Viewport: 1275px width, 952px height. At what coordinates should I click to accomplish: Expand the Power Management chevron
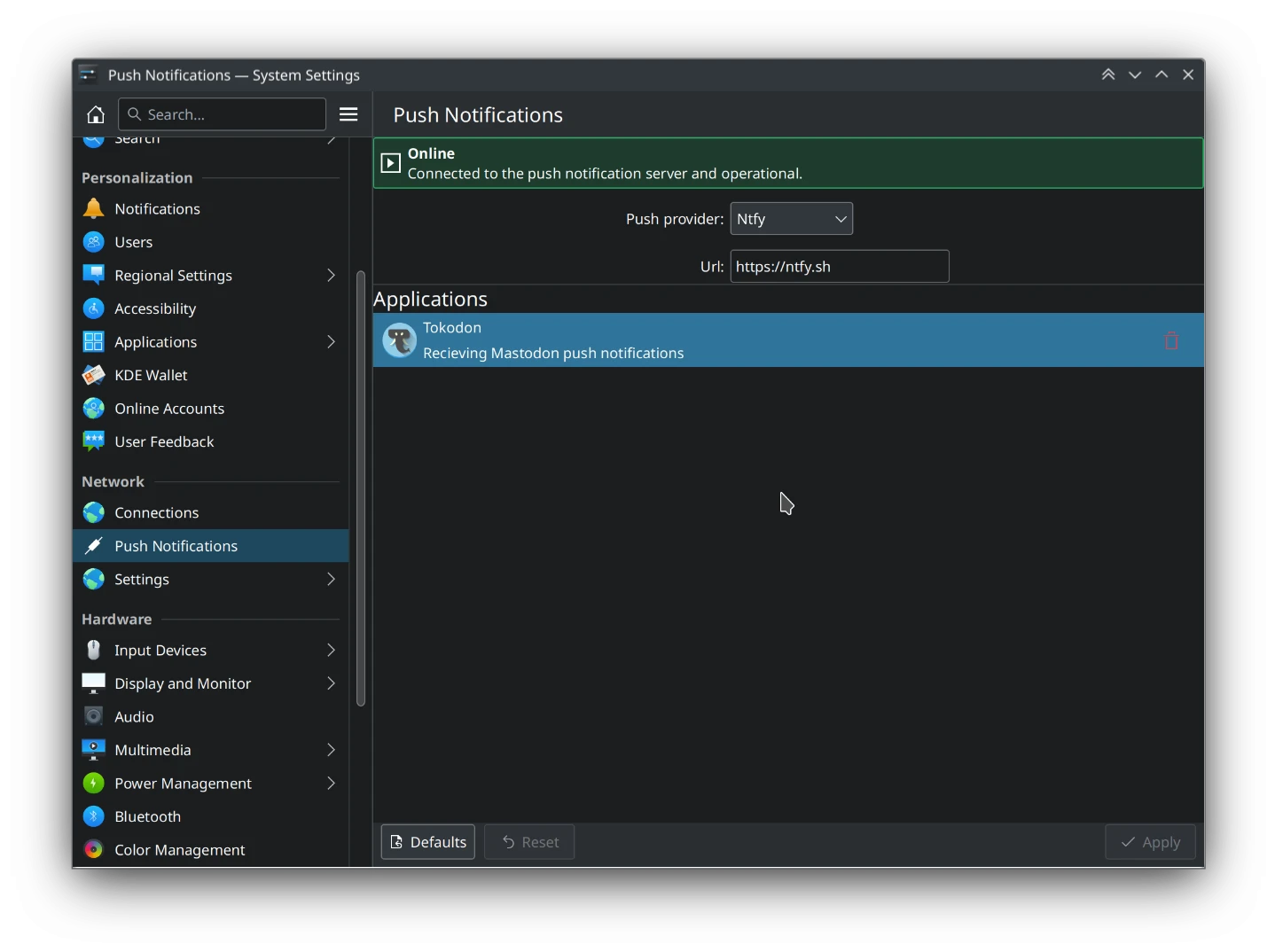[331, 783]
